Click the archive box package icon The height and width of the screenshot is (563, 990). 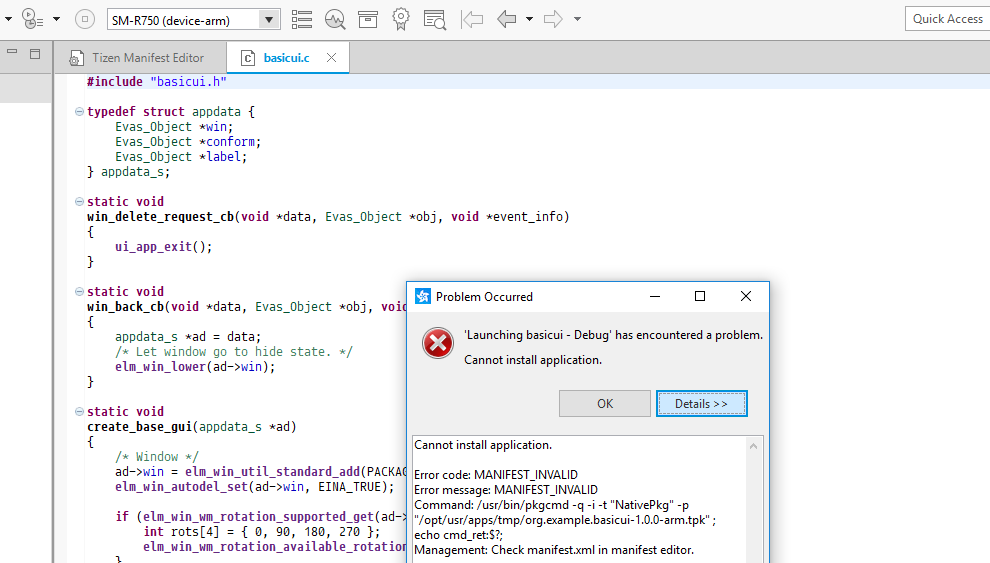point(368,19)
